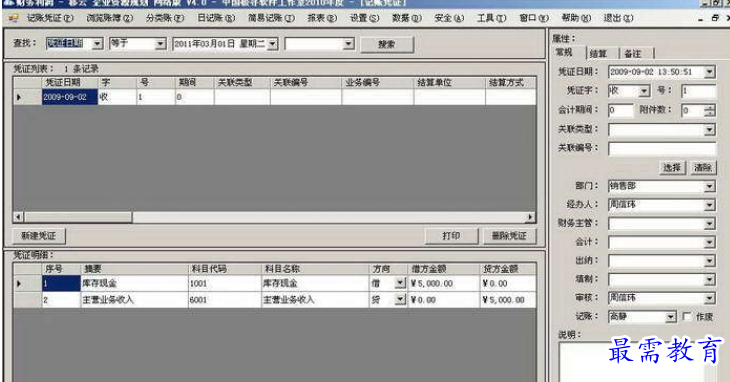Open the 数据 menu
Viewport: 730px width, 382px height.
point(406,18)
